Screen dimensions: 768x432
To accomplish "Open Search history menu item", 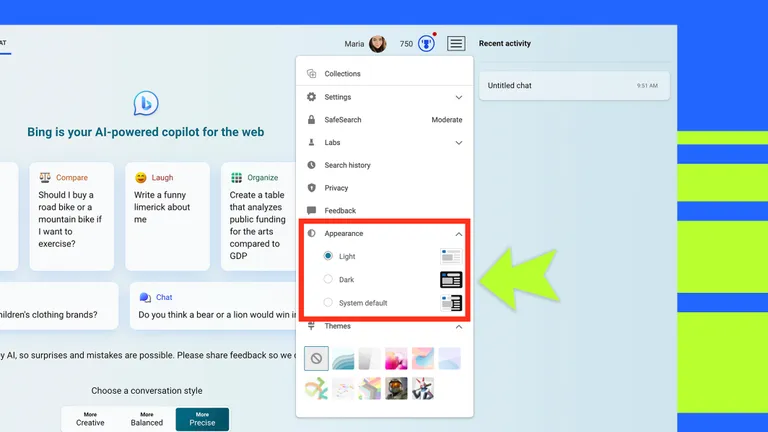I will [x=384, y=165].
